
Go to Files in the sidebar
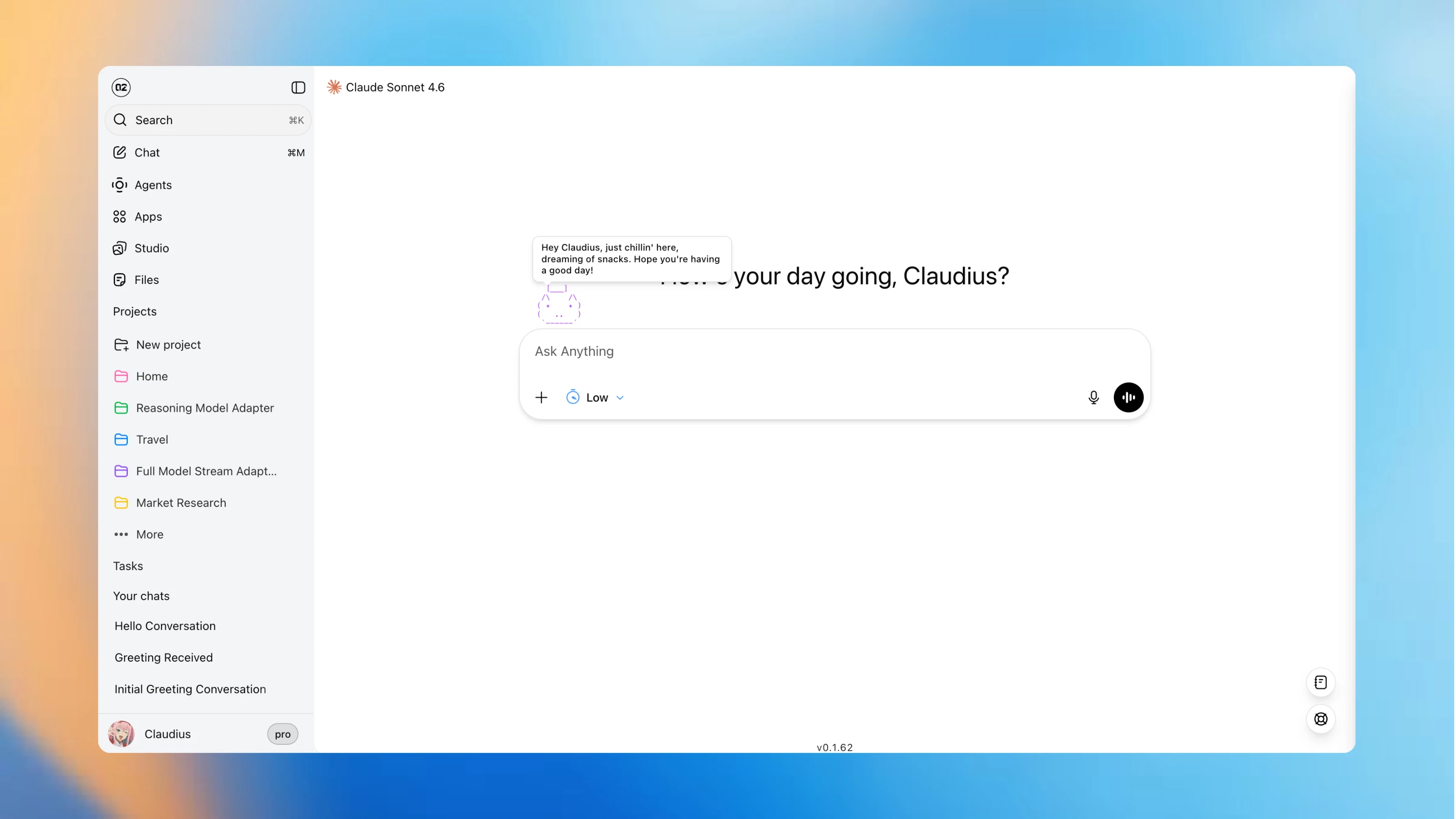click(x=147, y=280)
